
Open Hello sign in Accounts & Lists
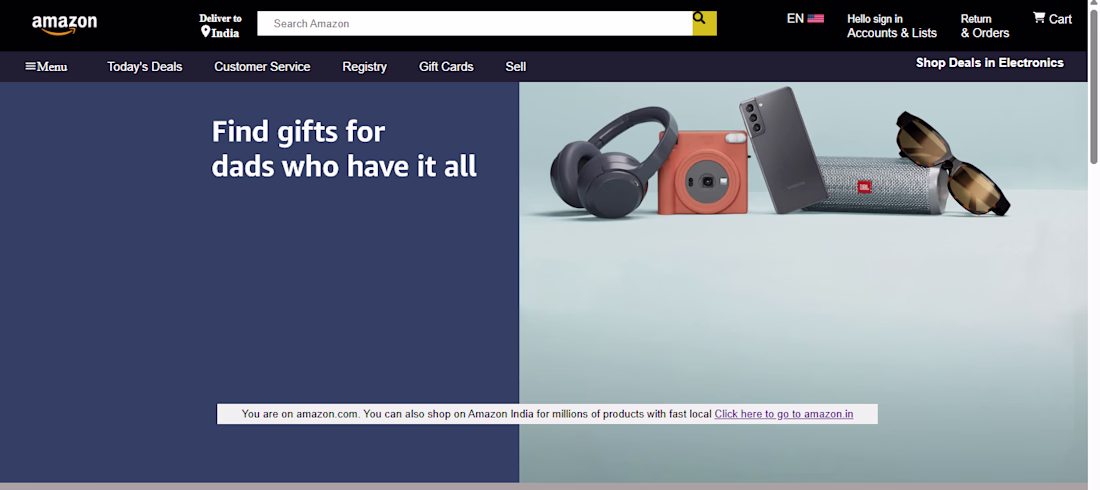click(x=892, y=26)
